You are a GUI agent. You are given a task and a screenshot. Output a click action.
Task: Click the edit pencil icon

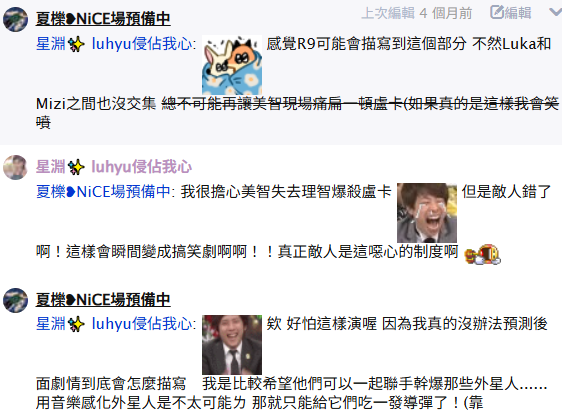coord(497,13)
